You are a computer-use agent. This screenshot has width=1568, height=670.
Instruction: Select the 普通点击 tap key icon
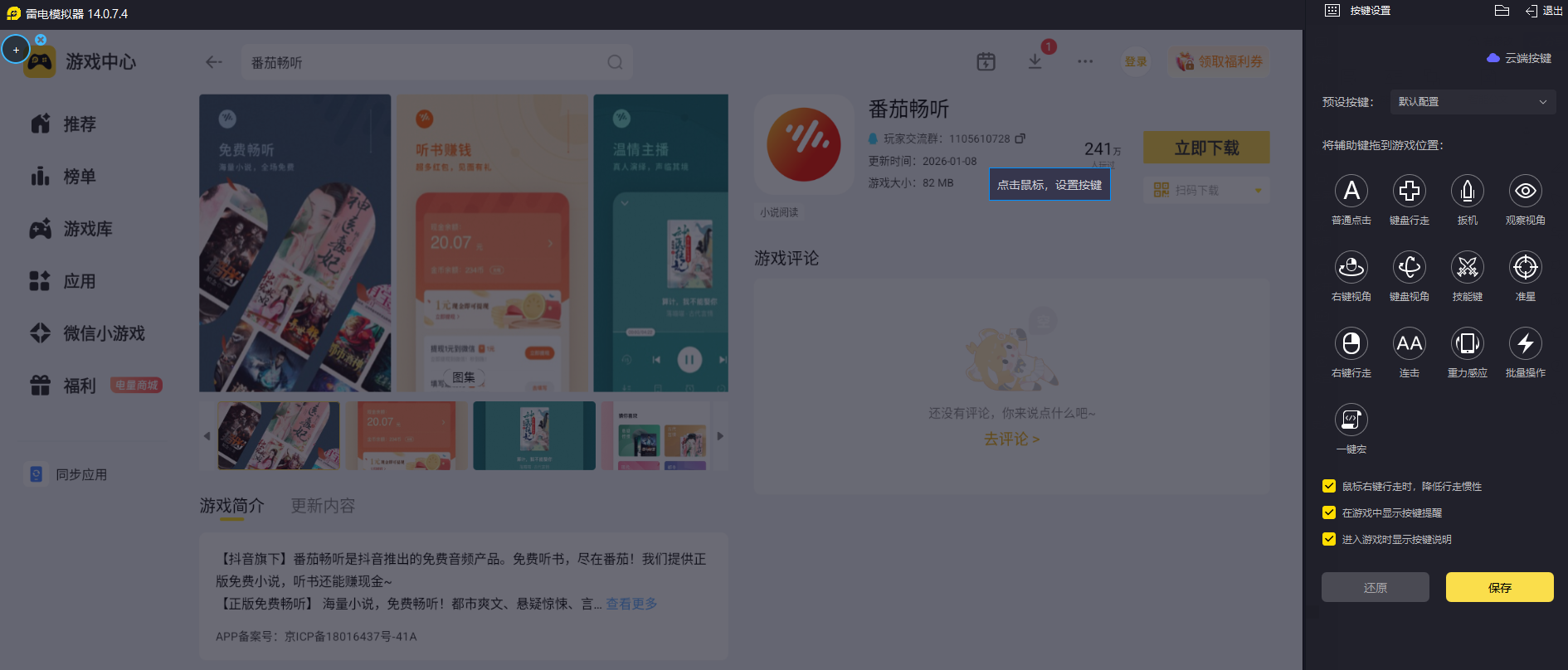[1351, 191]
